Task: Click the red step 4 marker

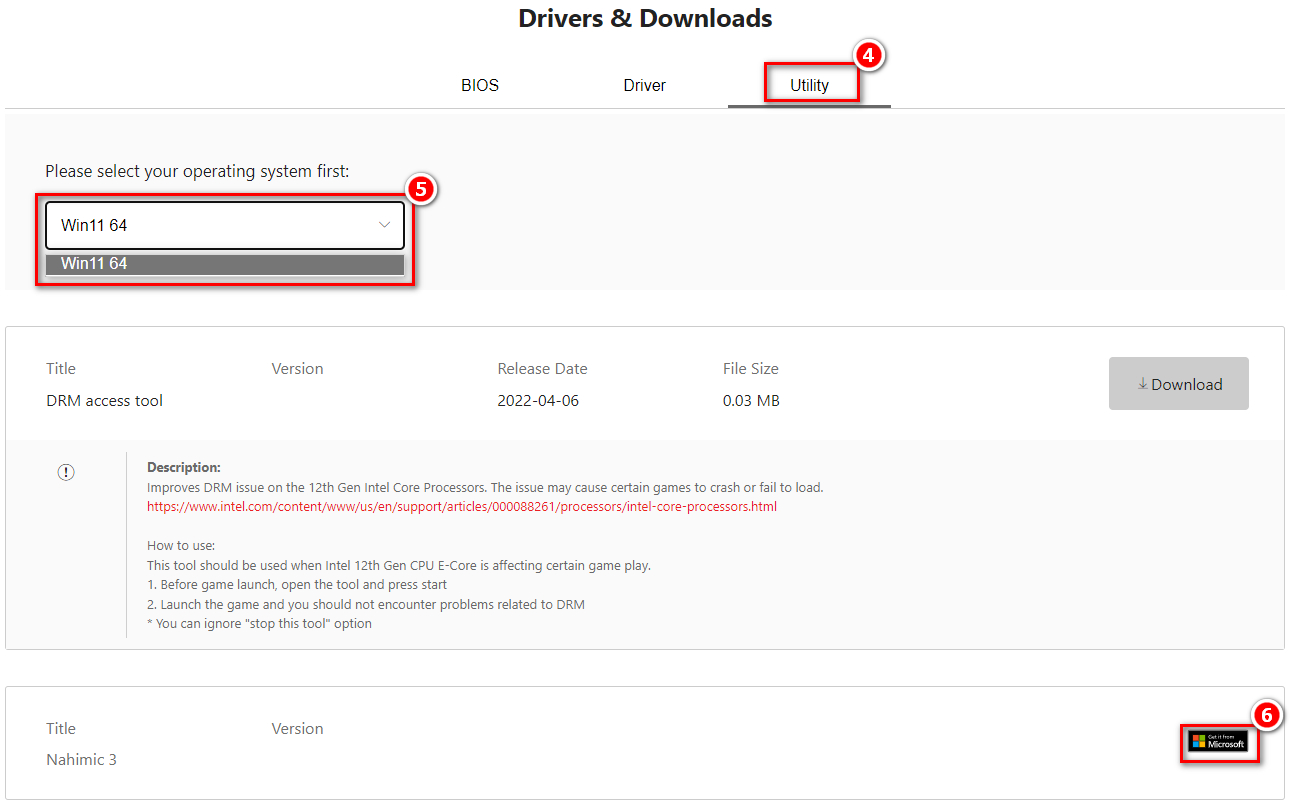Action: (x=868, y=56)
